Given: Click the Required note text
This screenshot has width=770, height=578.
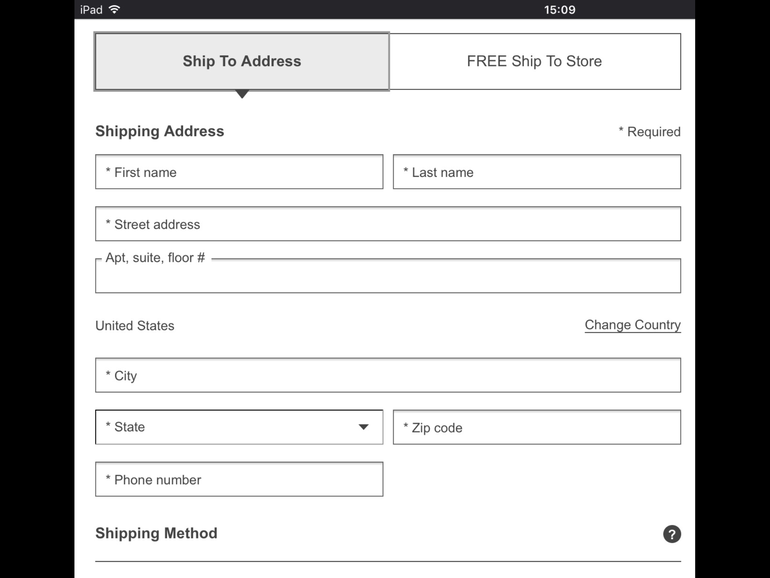Looking at the screenshot, I should (x=649, y=132).
